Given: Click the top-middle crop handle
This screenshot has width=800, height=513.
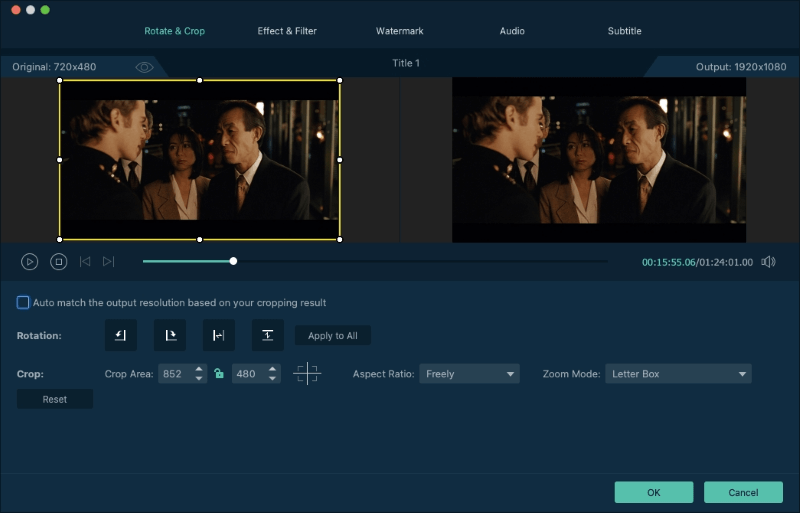Looking at the screenshot, I should coord(199,80).
